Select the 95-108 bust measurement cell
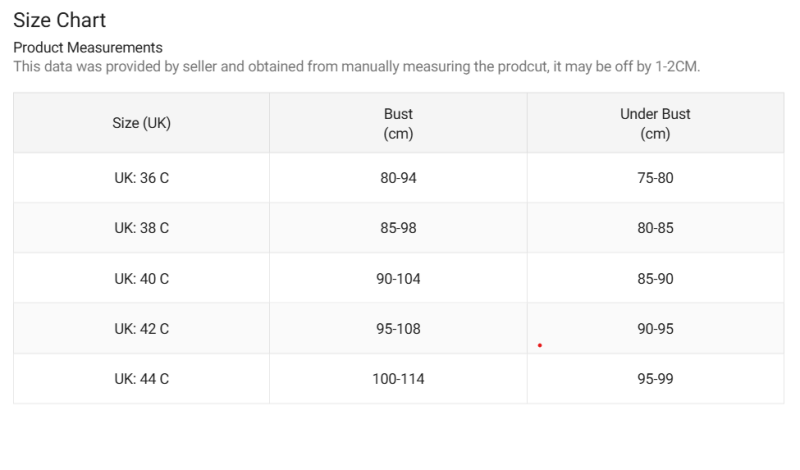Viewport: 800px width, 470px height. (x=398, y=328)
